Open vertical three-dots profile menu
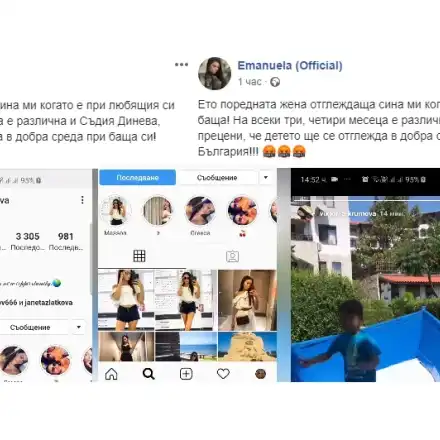Image resolution: width=440 pixels, height=440 pixels. (x=82, y=200)
